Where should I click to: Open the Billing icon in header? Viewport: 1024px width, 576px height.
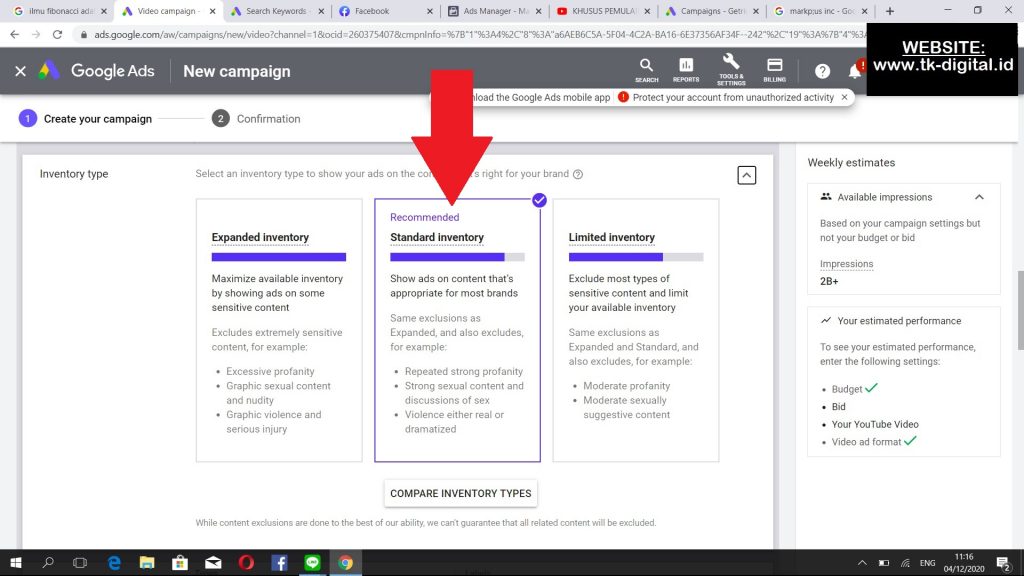point(774,70)
